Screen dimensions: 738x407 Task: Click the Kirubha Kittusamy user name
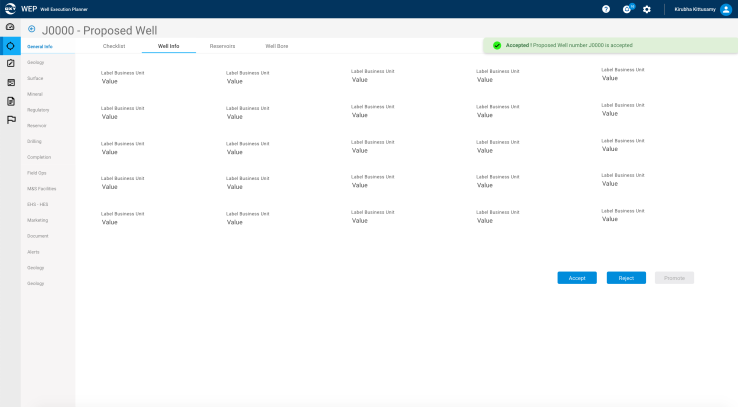(x=695, y=9)
